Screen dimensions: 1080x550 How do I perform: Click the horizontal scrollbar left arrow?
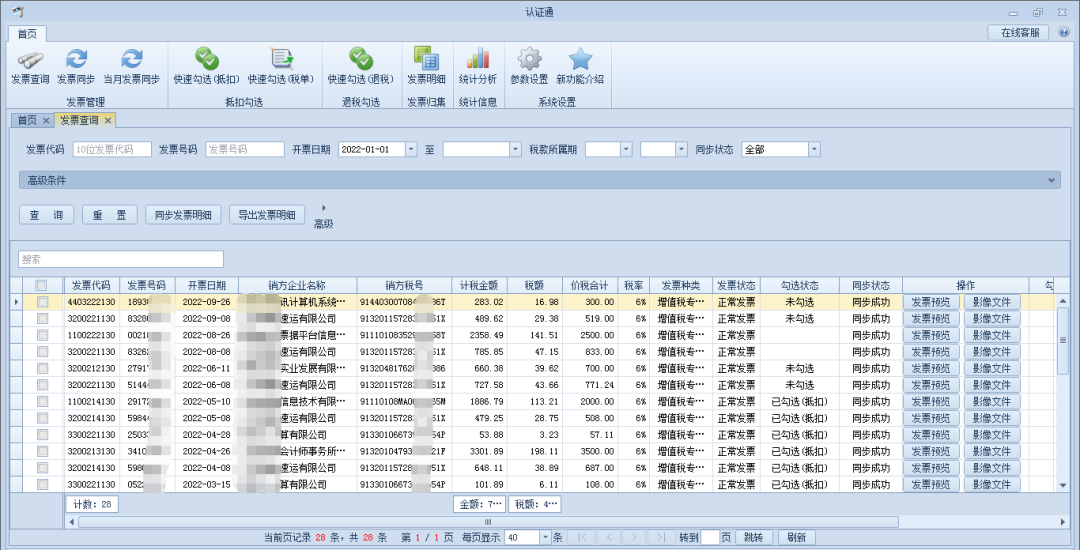[x=72, y=522]
